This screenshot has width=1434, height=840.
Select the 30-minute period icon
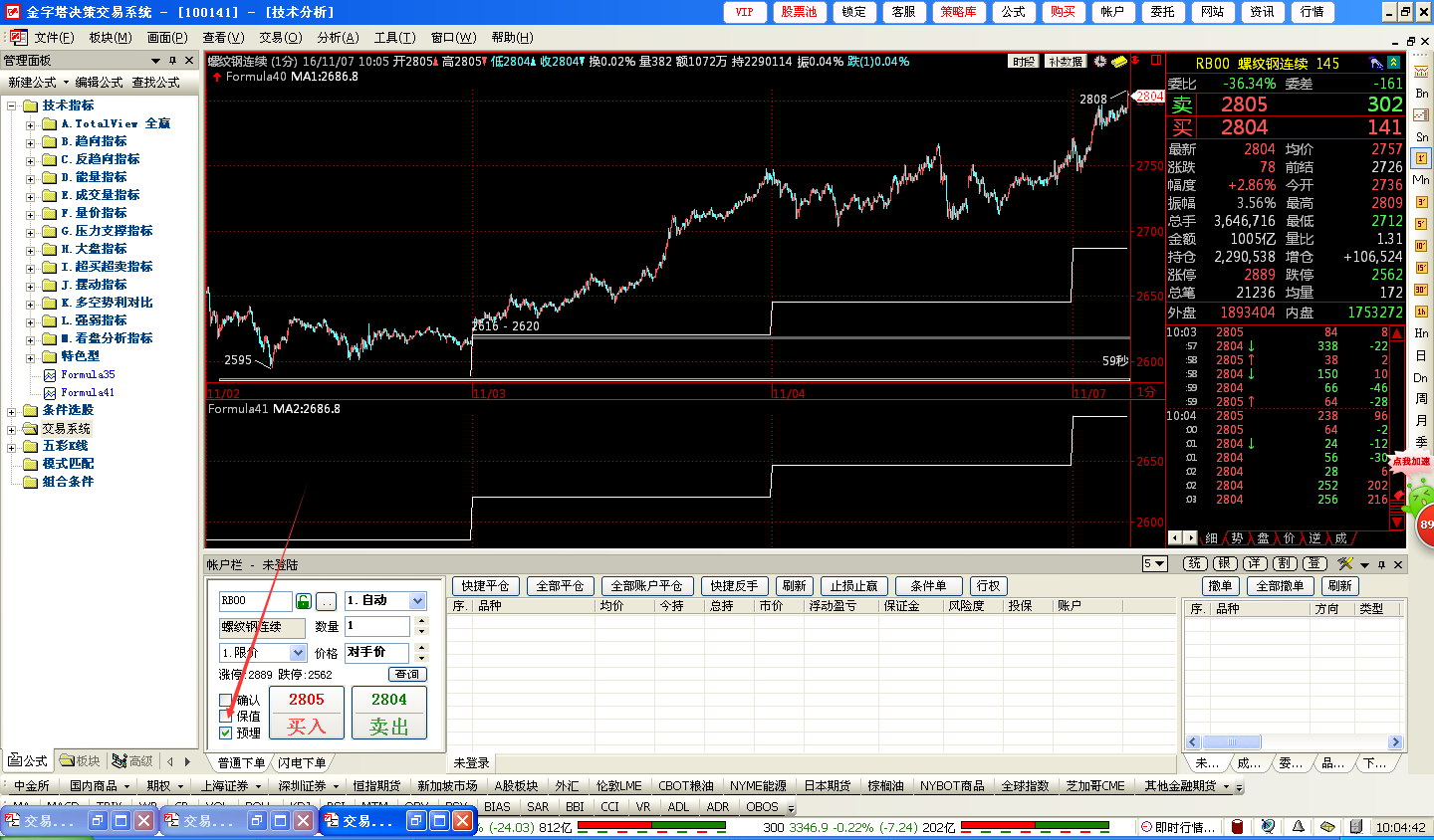pos(1421,290)
